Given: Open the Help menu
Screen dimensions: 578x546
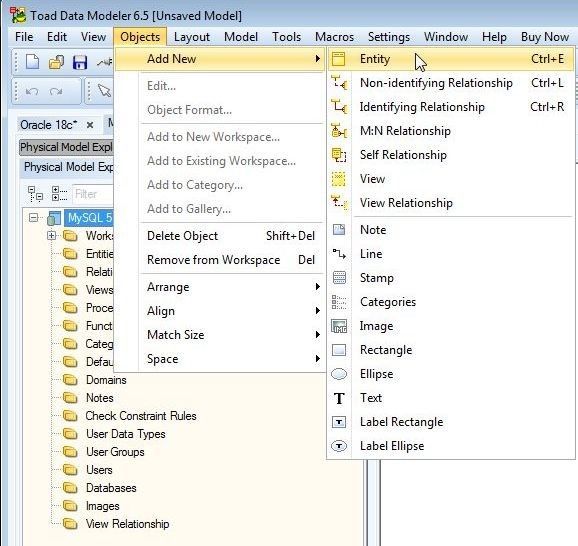Looking at the screenshot, I should pyautogui.click(x=494, y=37).
